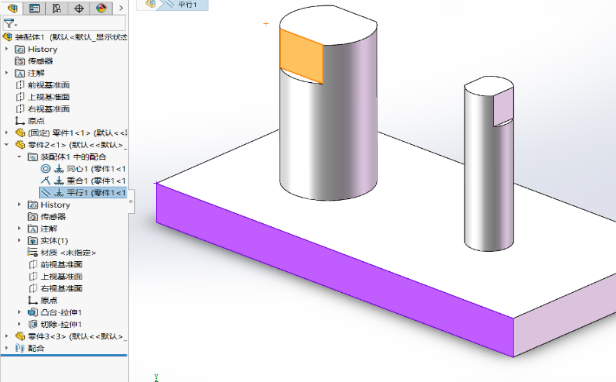Select the 配合 paperclip mates folder
Image resolution: width=616 pixels, height=382 pixels.
(x=29, y=348)
